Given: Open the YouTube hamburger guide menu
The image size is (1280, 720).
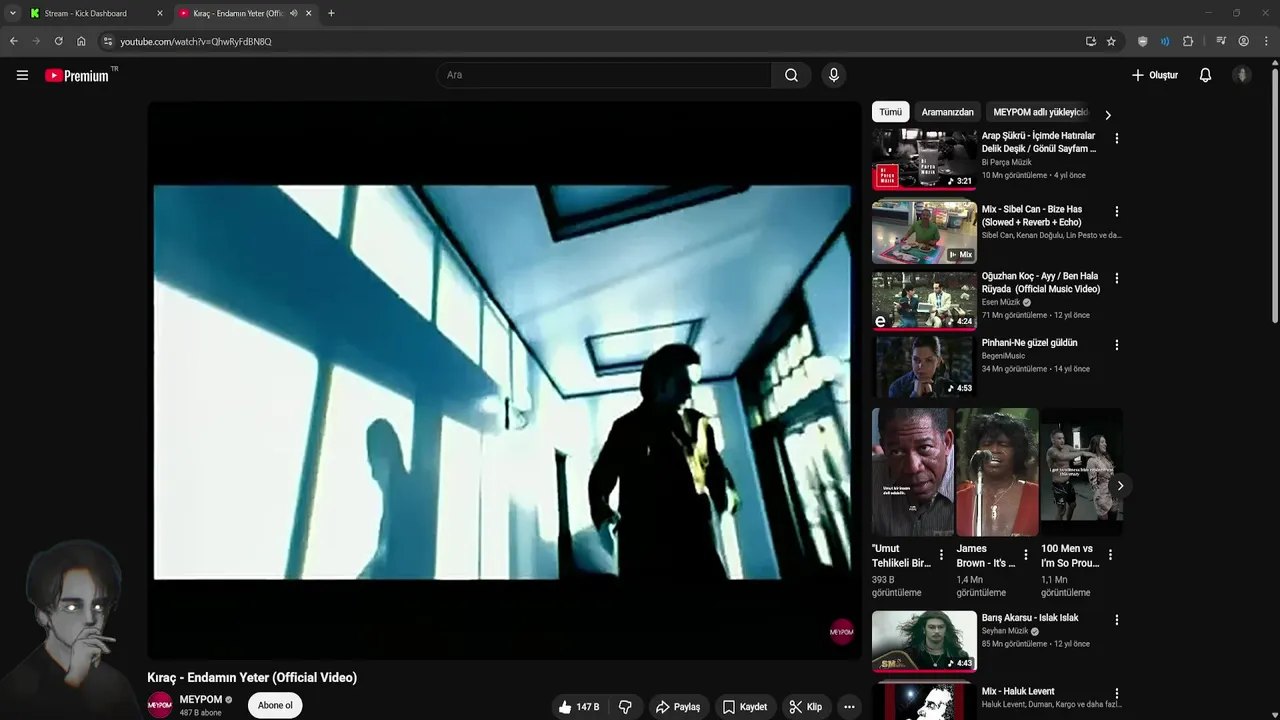Looking at the screenshot, I should coord(22,75).
